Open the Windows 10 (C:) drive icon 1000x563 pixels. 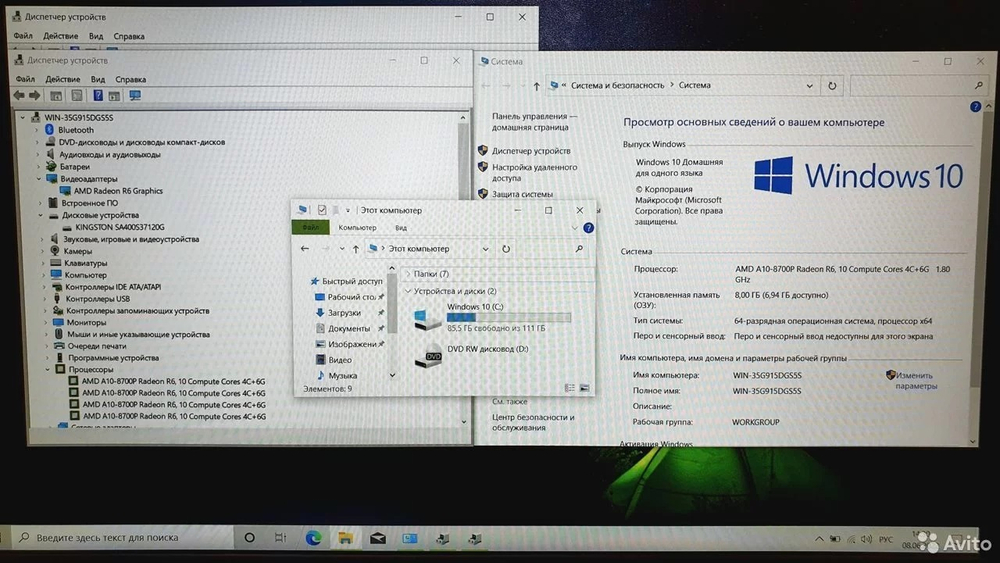(427, 319)
